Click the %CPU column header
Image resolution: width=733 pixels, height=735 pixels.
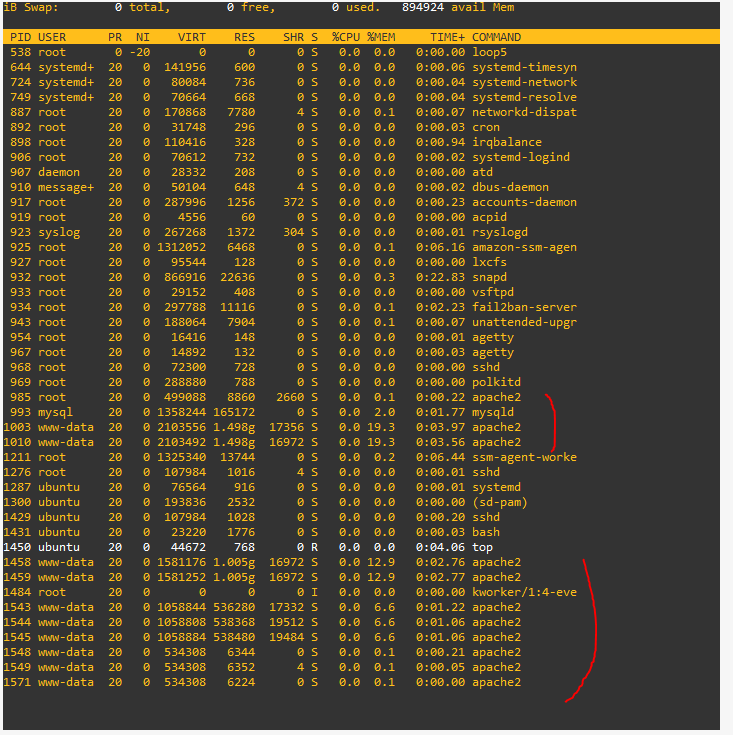point(346,37)
